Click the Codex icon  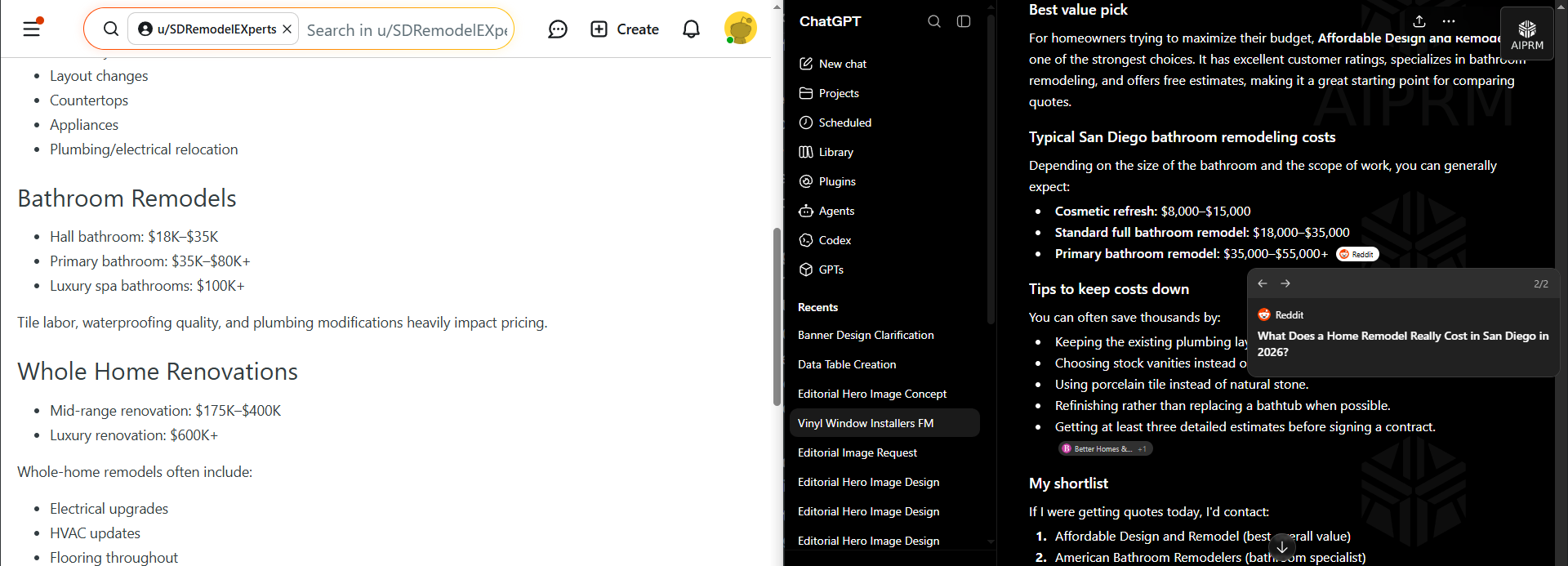point(806,240)
